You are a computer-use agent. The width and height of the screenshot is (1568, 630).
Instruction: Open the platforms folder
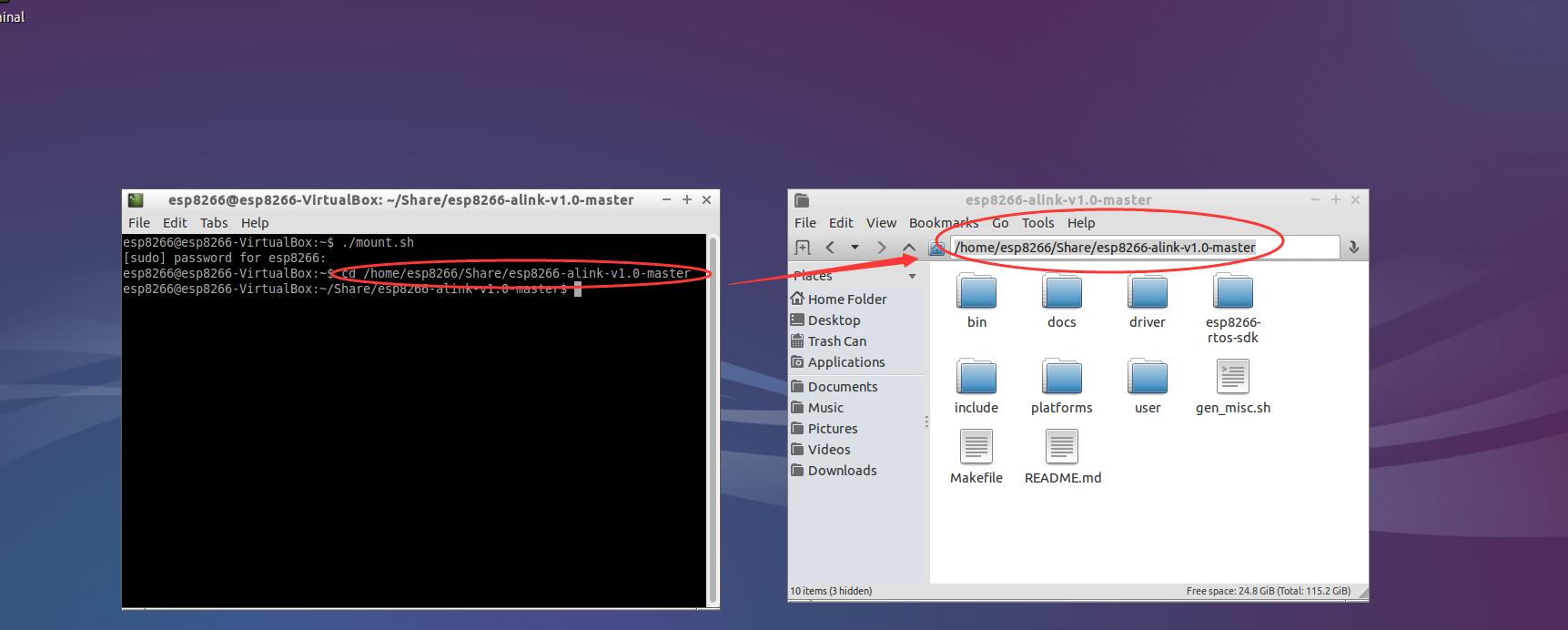1062,386
